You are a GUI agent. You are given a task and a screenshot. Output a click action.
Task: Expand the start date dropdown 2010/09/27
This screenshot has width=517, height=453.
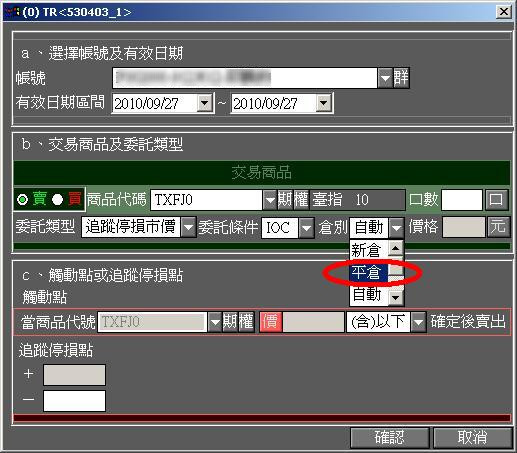pos(204,103)
